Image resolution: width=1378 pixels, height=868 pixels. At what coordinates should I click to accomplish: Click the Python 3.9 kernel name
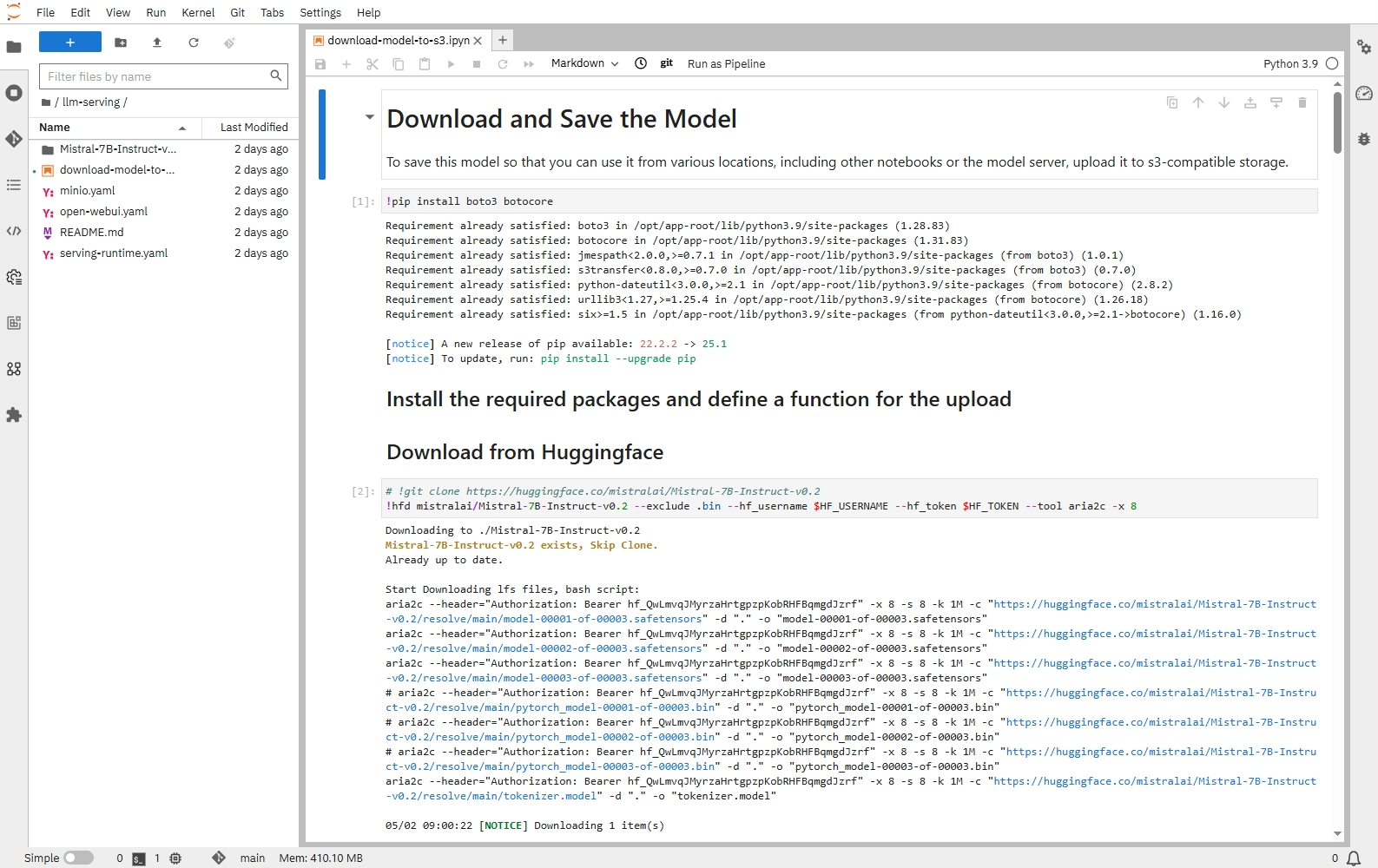(1290, 63)
